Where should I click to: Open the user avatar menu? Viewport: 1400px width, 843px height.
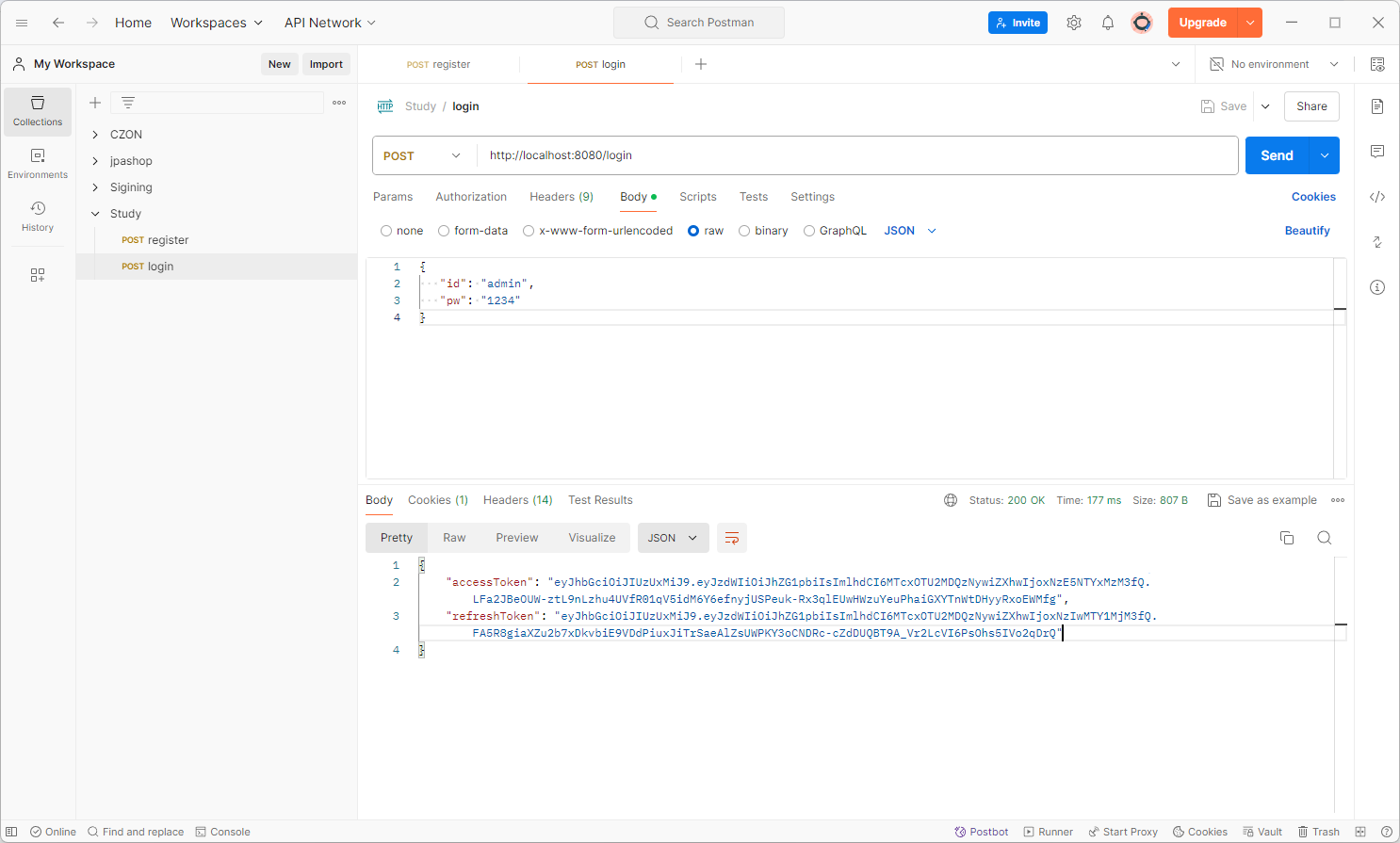click(x=1142, y=23)
